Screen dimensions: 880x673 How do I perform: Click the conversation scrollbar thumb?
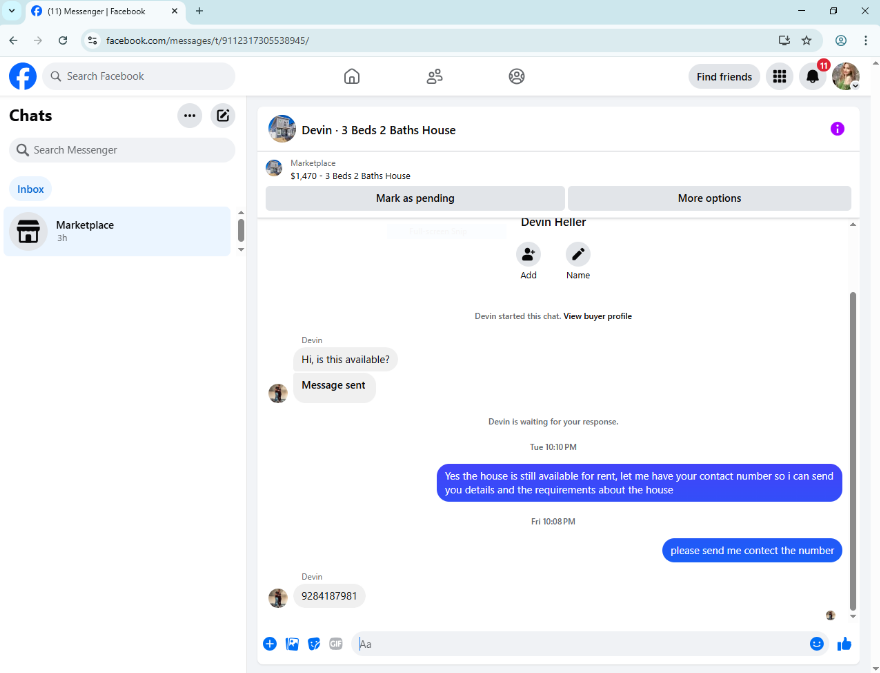(x=852, y=450)
